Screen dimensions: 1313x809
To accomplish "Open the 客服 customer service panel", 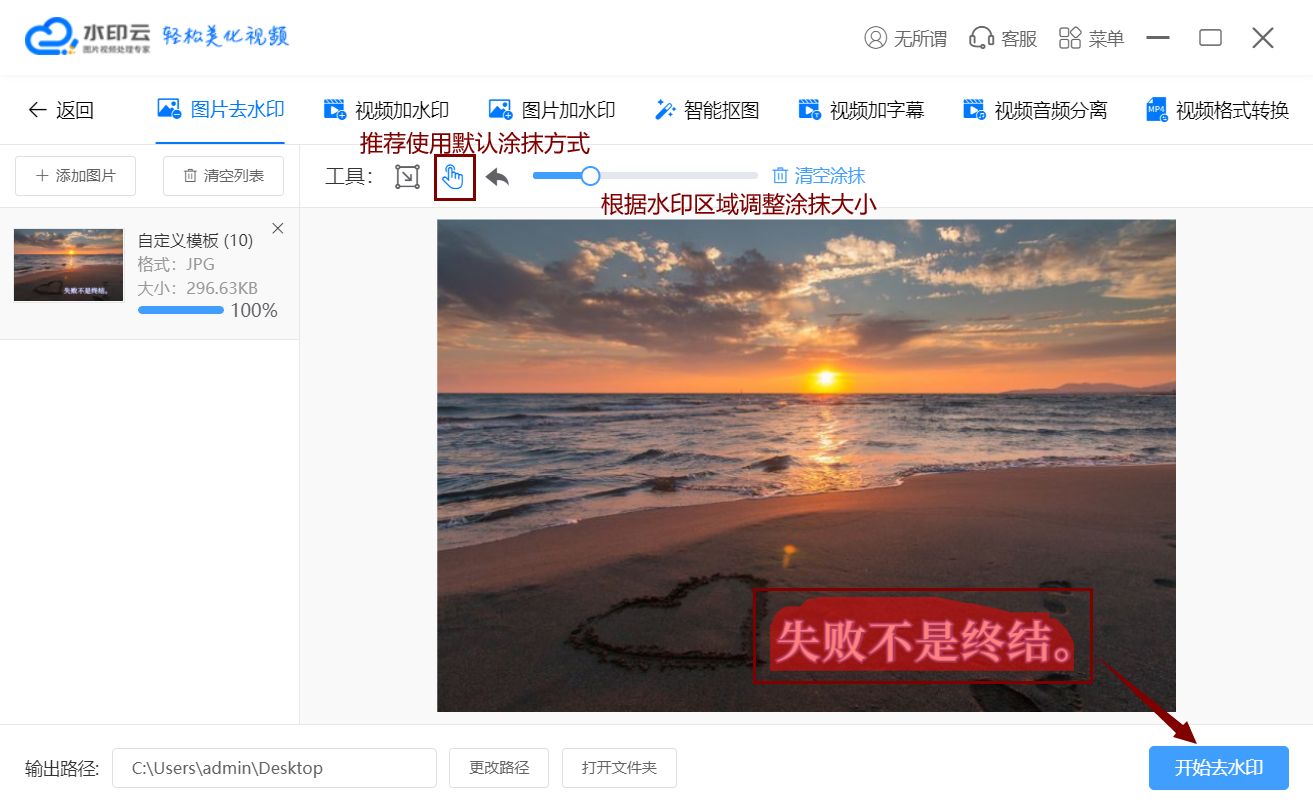I will (1002, 38).
